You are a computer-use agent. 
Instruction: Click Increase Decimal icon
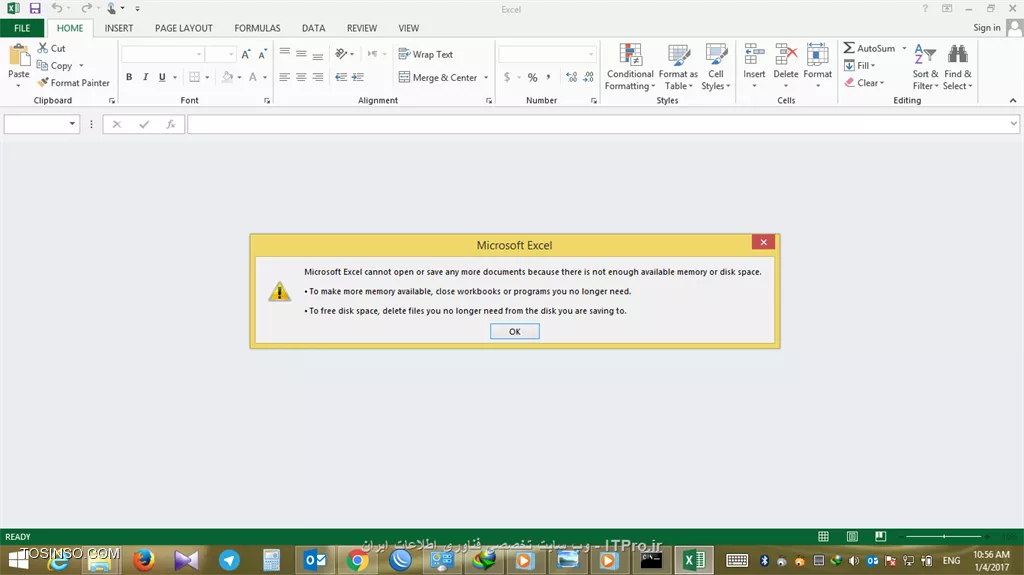pos(571,77)
